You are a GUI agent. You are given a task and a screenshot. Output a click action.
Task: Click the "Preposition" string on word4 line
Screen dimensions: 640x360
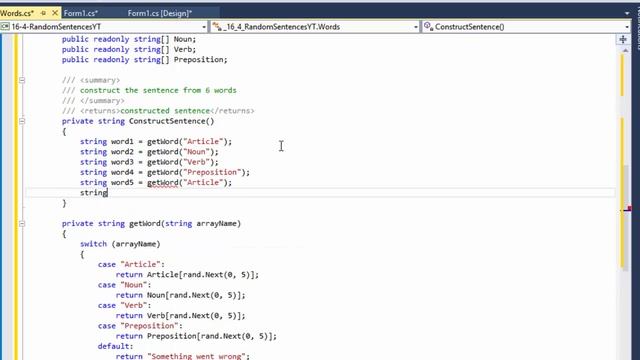point(212,172)
